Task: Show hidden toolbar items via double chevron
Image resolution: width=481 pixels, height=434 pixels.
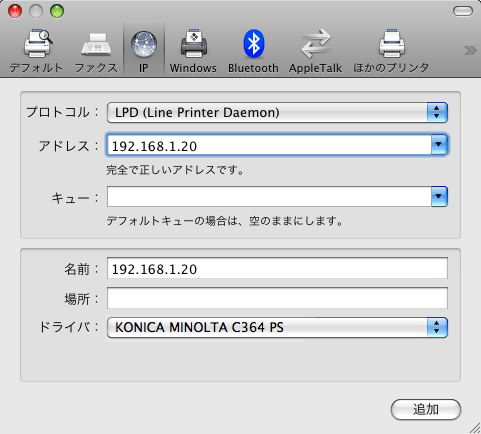Action: (x=470, y=50)
